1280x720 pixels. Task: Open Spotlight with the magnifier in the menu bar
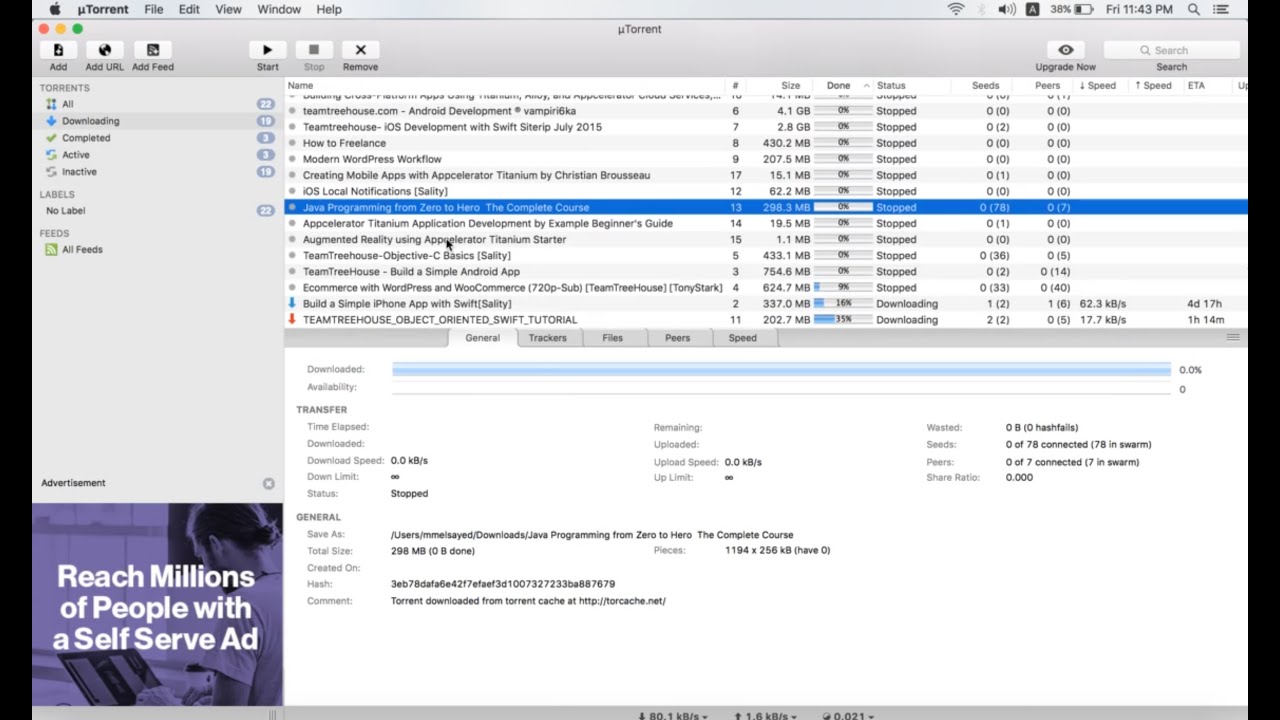(1194, 9)
